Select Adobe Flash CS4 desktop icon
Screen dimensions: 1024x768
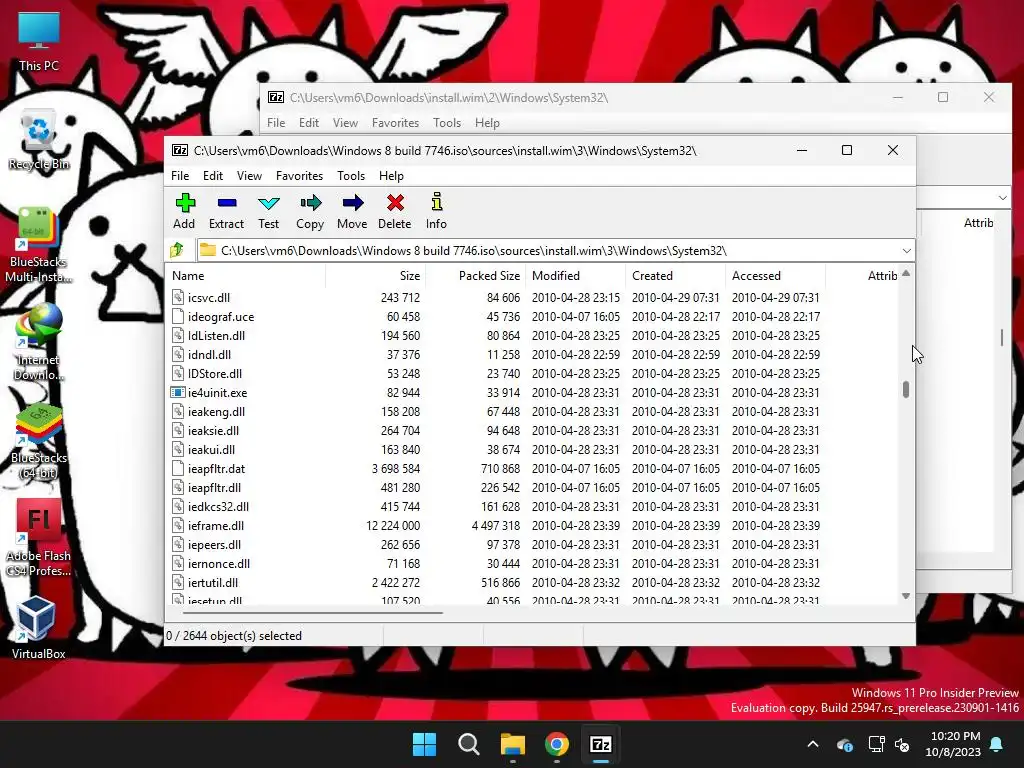tap(39, 538)
